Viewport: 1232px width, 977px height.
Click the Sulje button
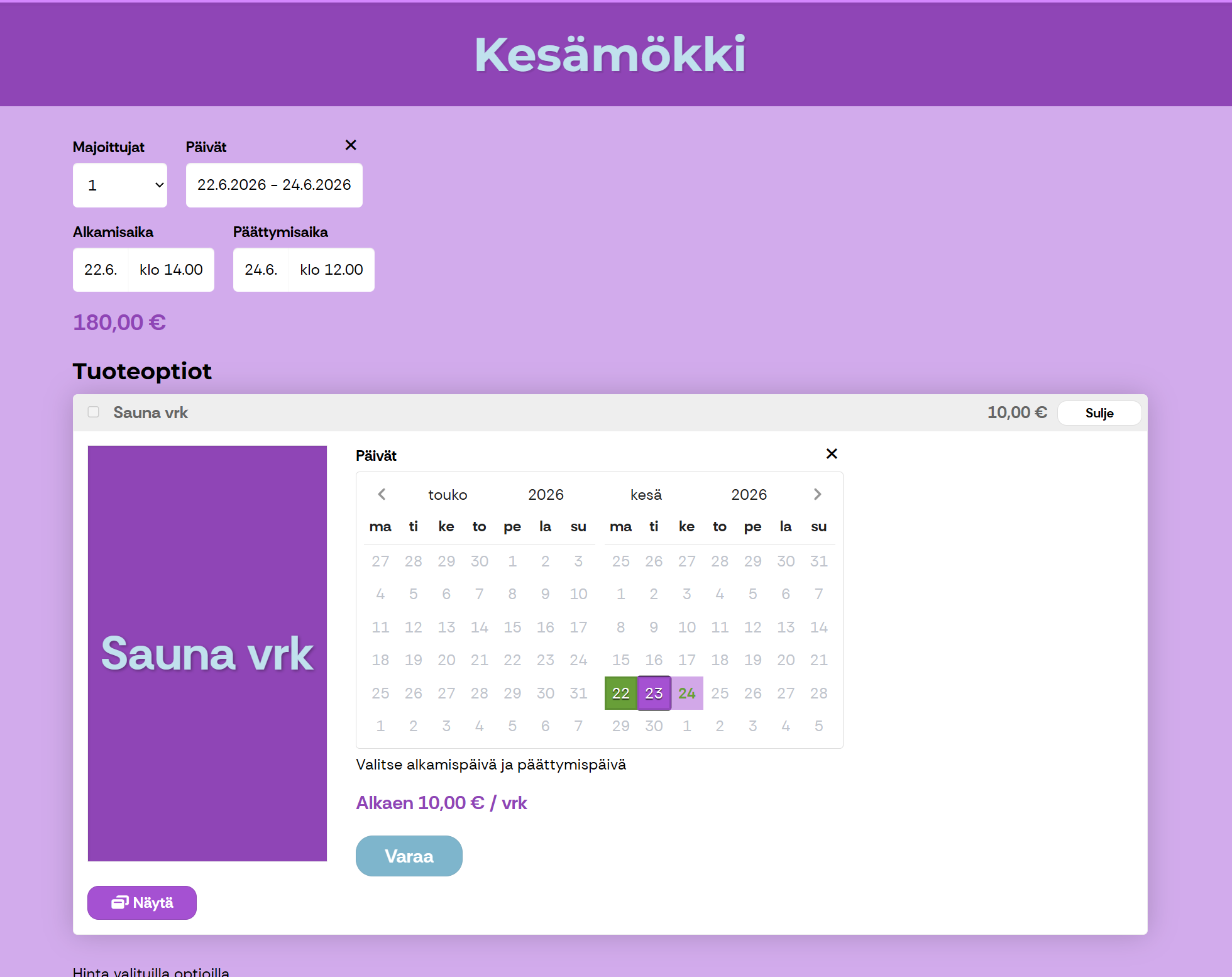click(1099, 413)
